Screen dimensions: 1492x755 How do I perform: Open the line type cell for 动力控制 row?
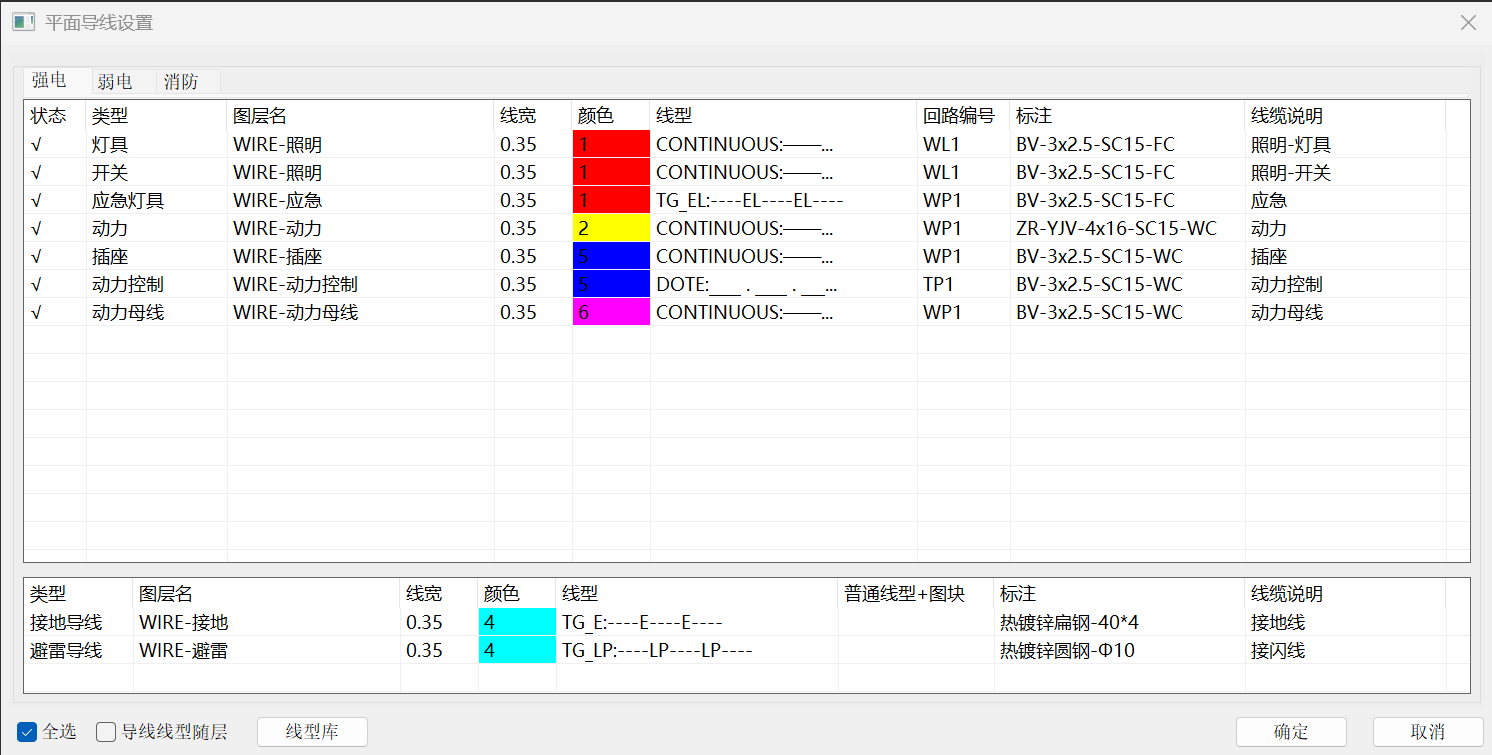783,285
